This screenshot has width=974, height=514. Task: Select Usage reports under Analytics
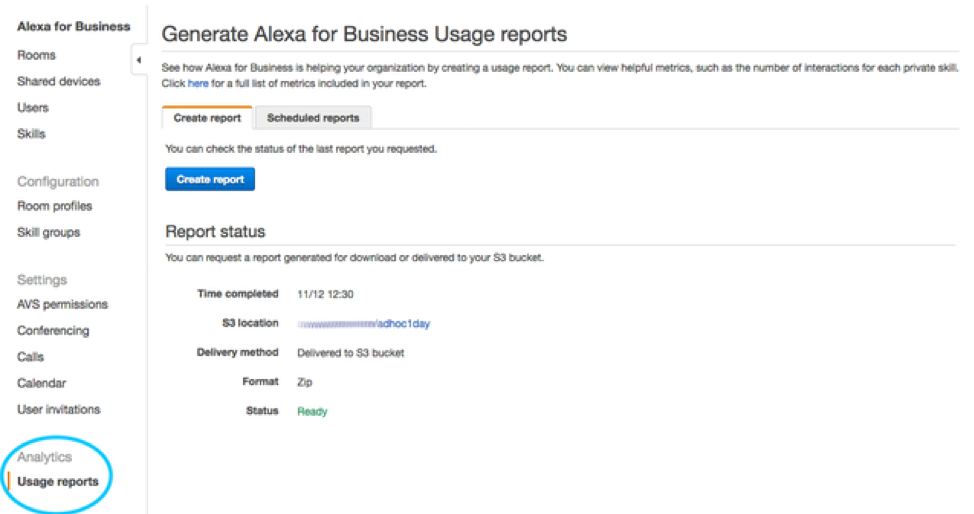58,482
